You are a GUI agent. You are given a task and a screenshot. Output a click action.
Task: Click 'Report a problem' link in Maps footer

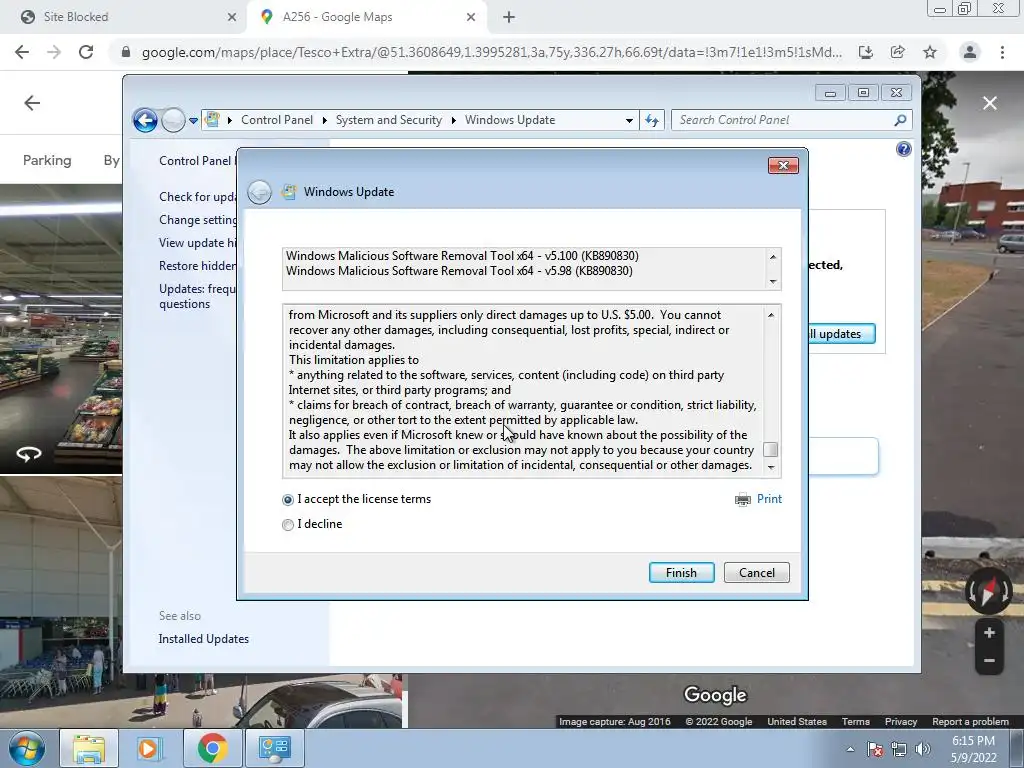coord(970,722)
